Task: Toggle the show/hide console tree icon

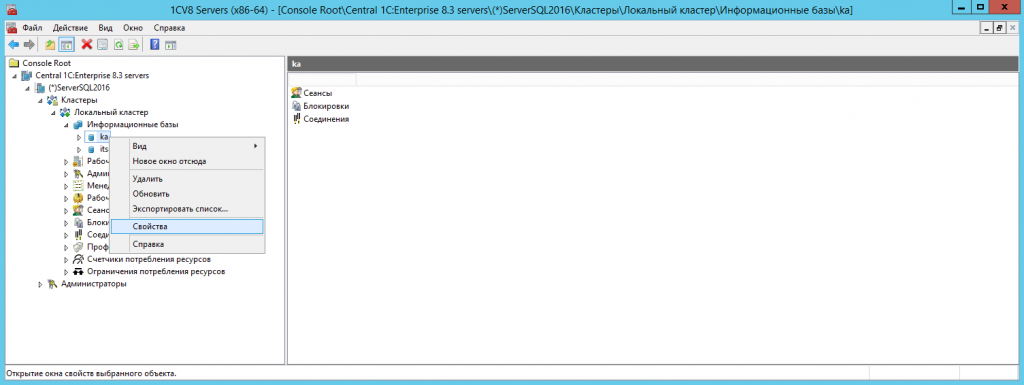Action: click(66, 45)
